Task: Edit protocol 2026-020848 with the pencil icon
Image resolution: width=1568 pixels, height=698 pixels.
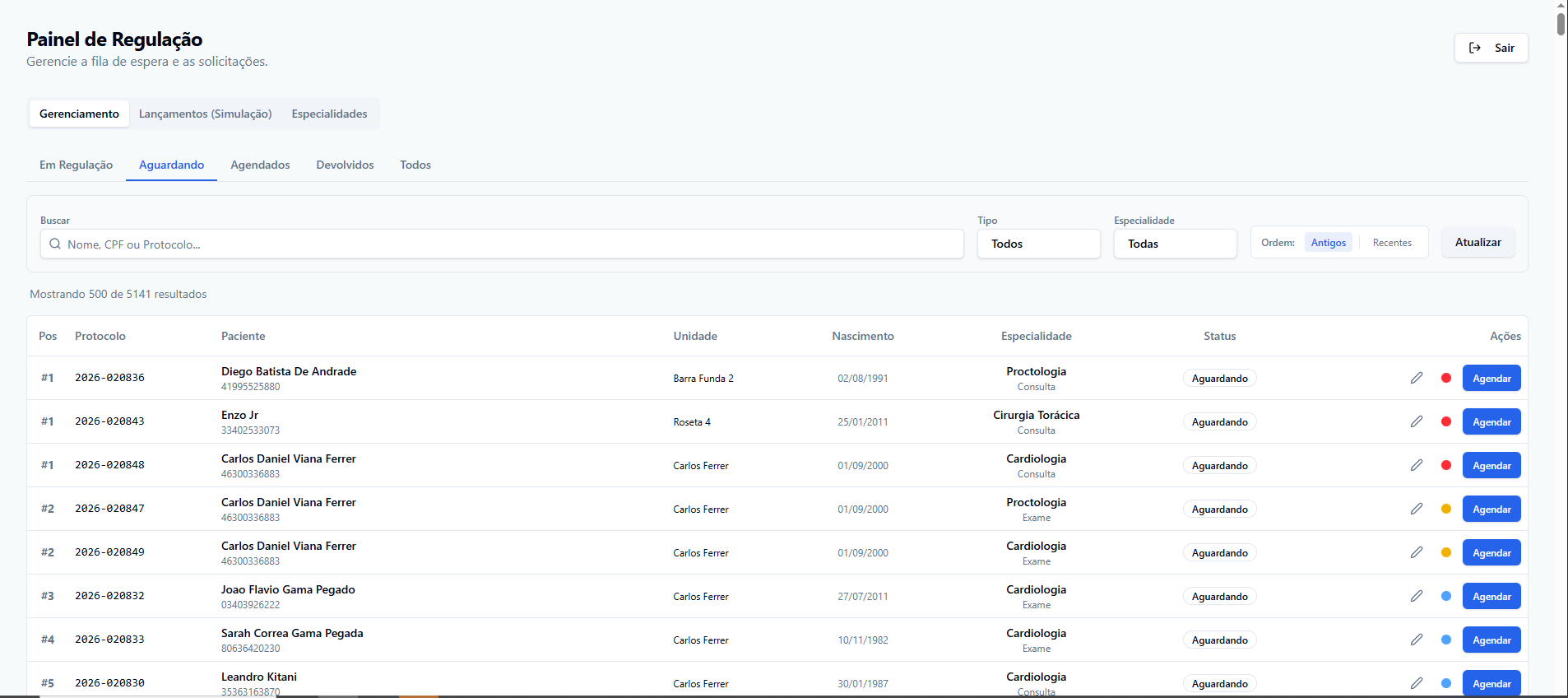Action: (x=1416, y=465)
